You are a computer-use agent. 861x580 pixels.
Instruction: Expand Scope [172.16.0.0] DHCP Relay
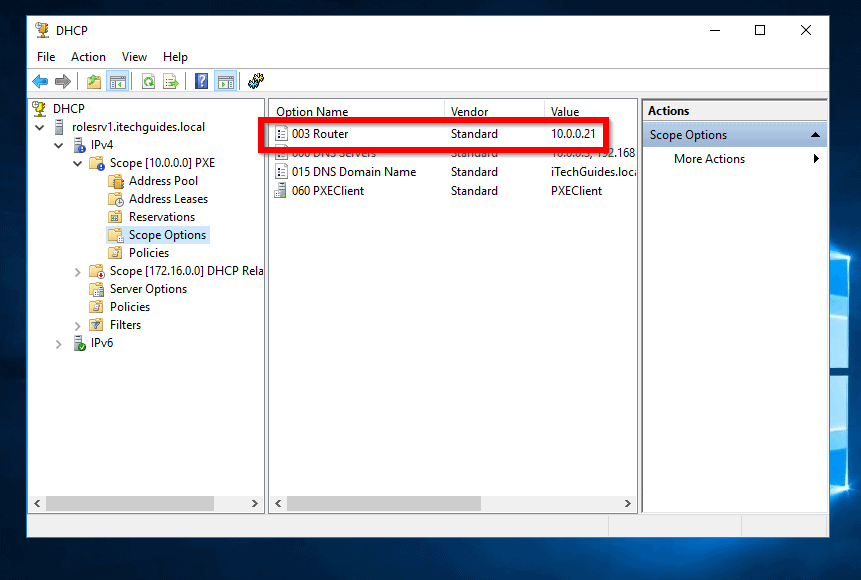tap(78, 270)
